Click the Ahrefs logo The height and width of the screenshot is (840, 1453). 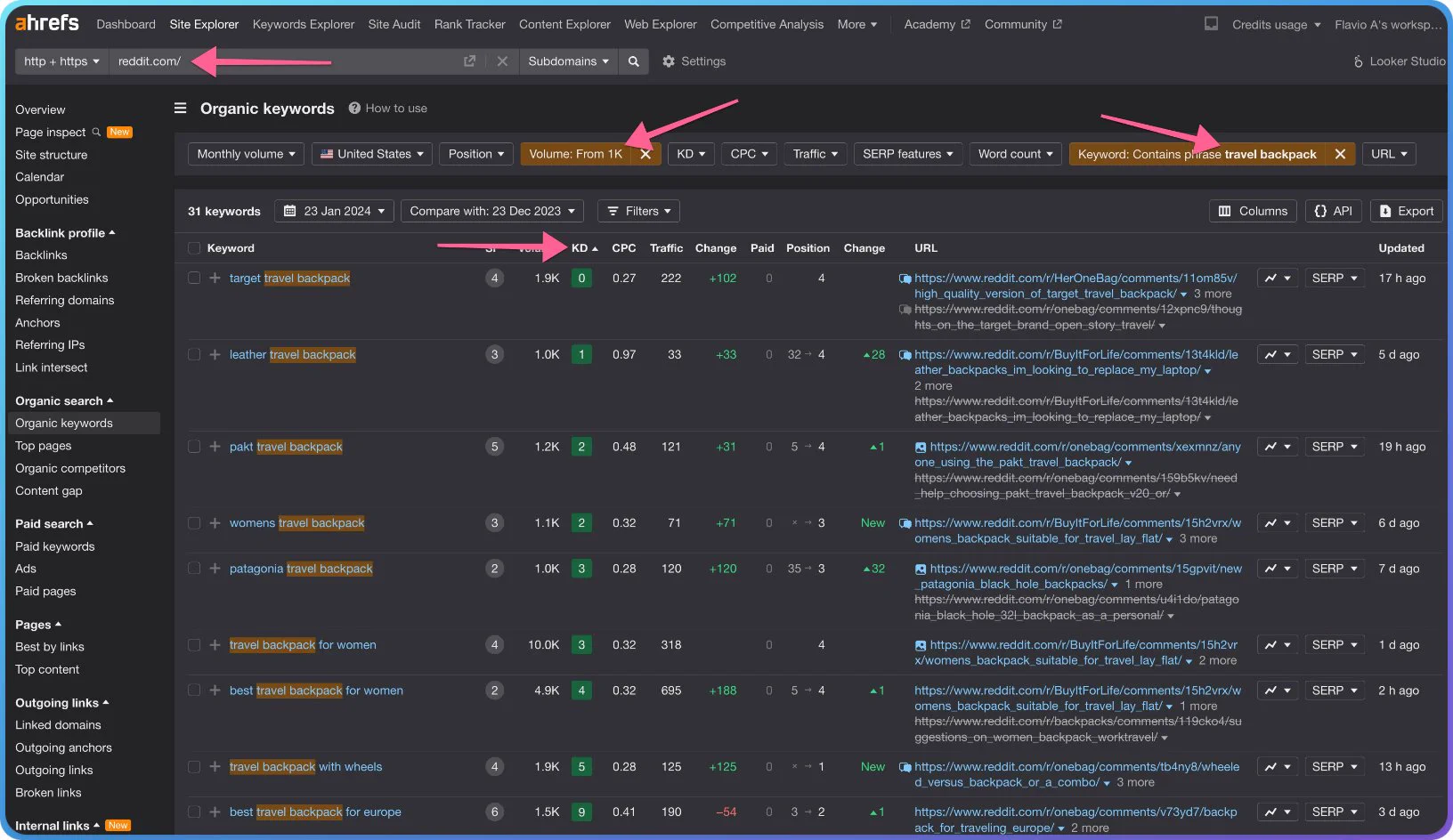(47, 22)
